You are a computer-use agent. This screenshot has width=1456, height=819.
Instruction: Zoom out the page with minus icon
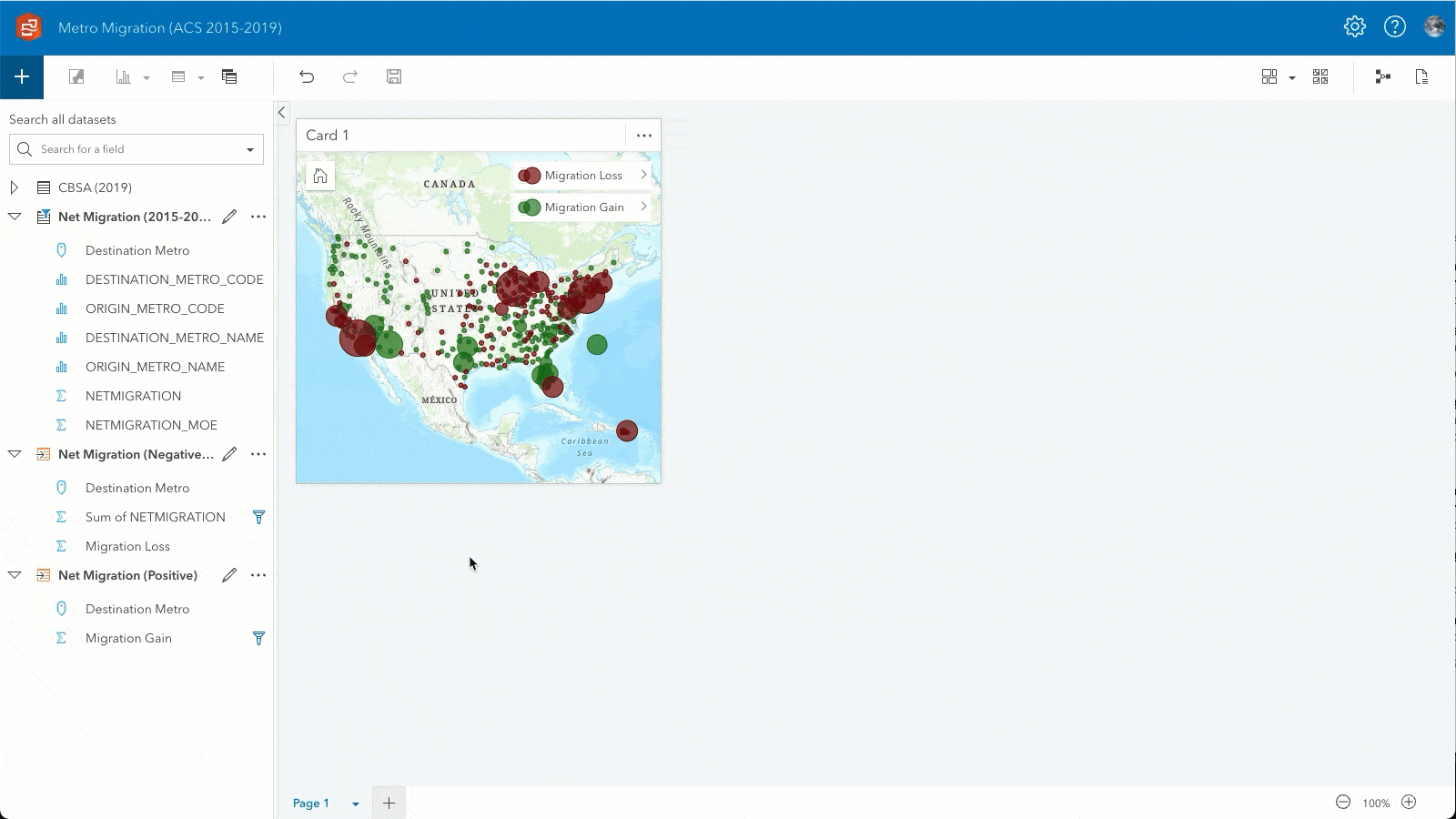click(x=1343, y=802)
